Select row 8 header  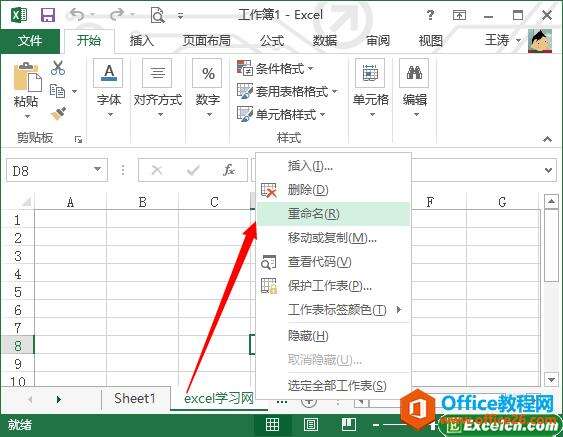(x=18, y=345)
